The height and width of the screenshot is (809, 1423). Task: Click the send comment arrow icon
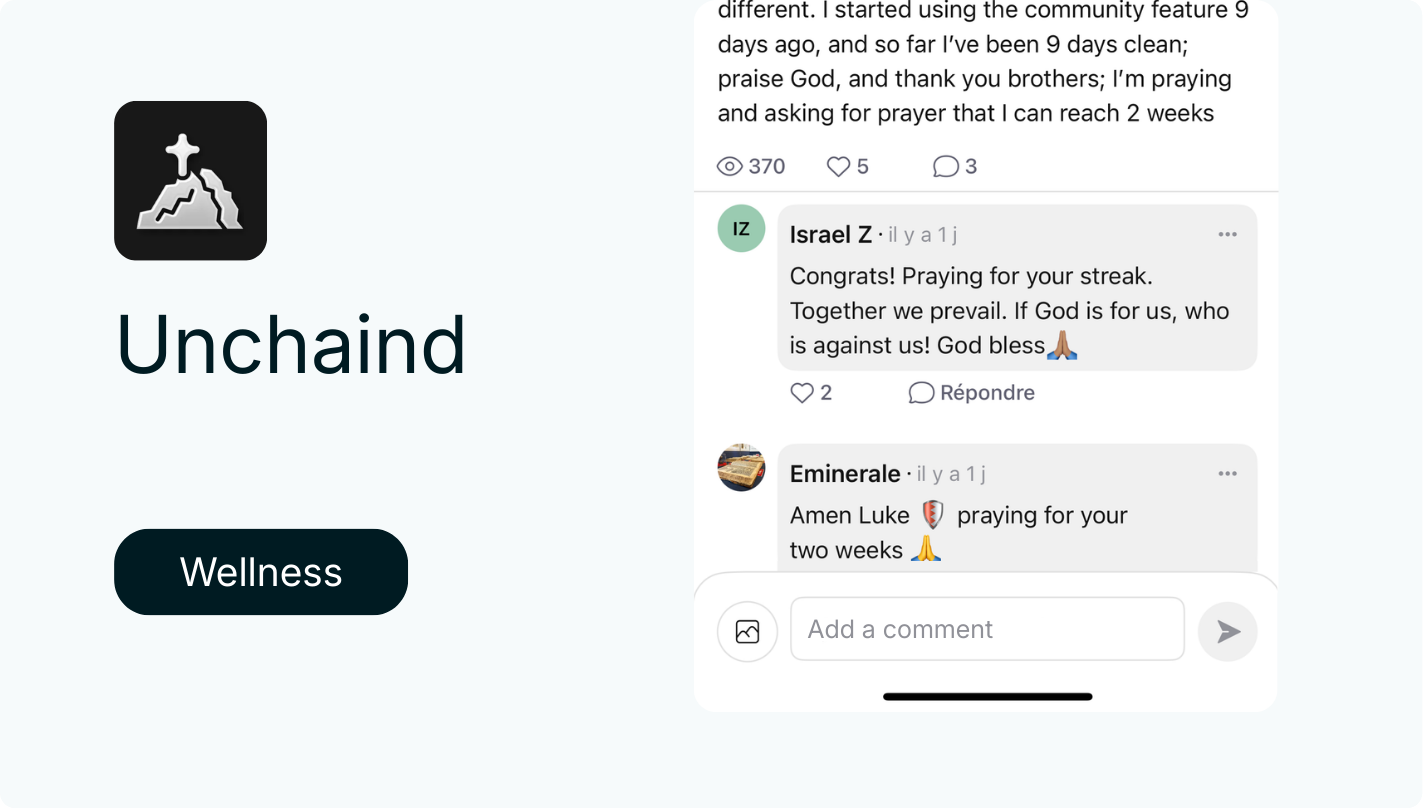coord(1227,631)
